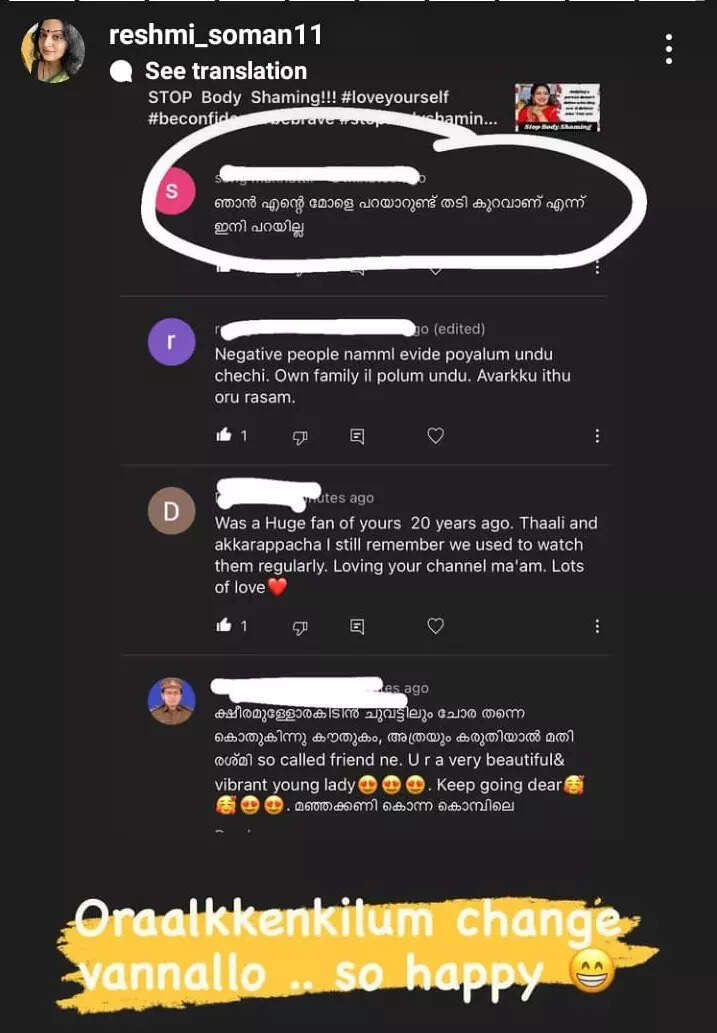Open more options for 'Negative people' comment
Viewport: 717px width, 1033px height.
pos(596,435)
